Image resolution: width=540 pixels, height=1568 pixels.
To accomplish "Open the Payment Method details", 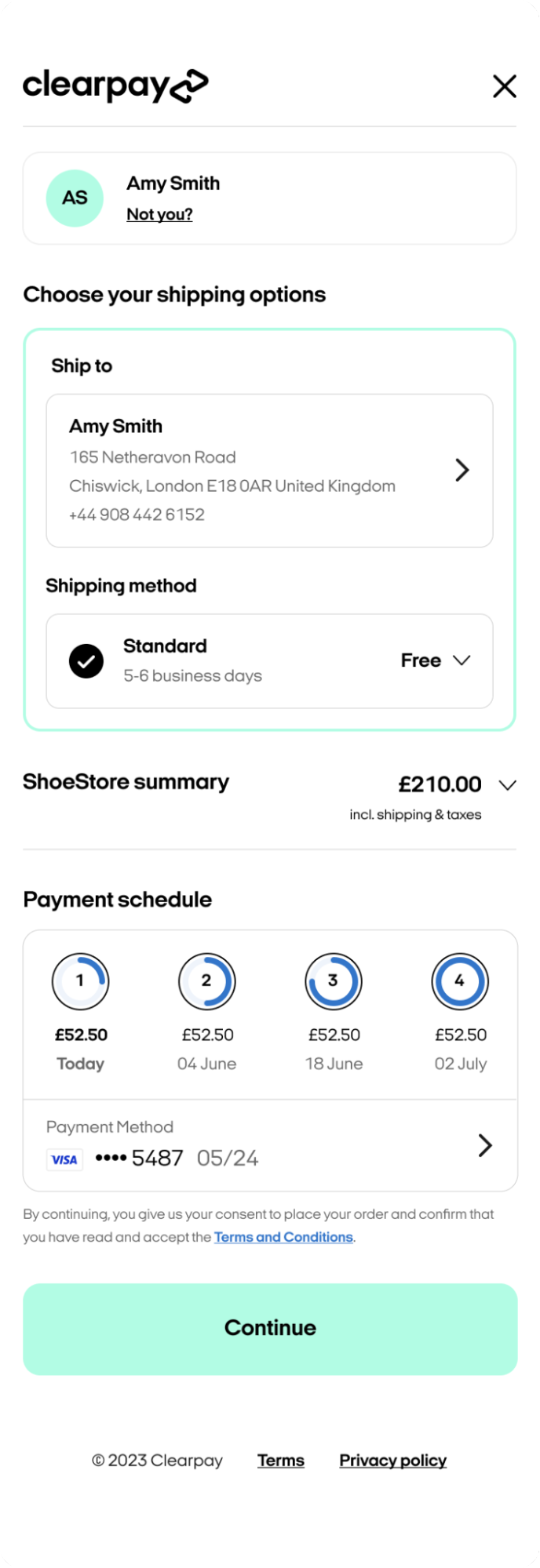I will click(485, 1145).
